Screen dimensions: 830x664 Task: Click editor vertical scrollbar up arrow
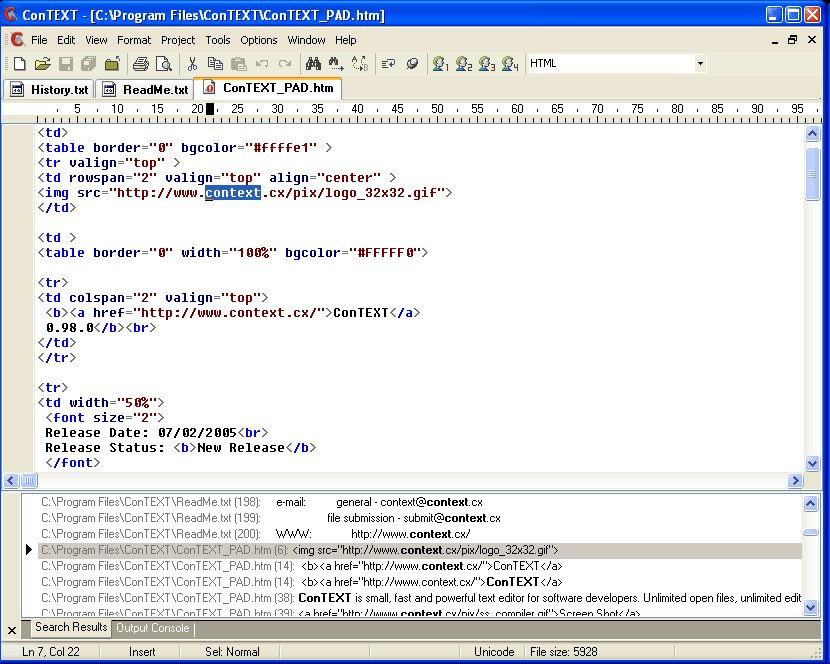(813, 133)
